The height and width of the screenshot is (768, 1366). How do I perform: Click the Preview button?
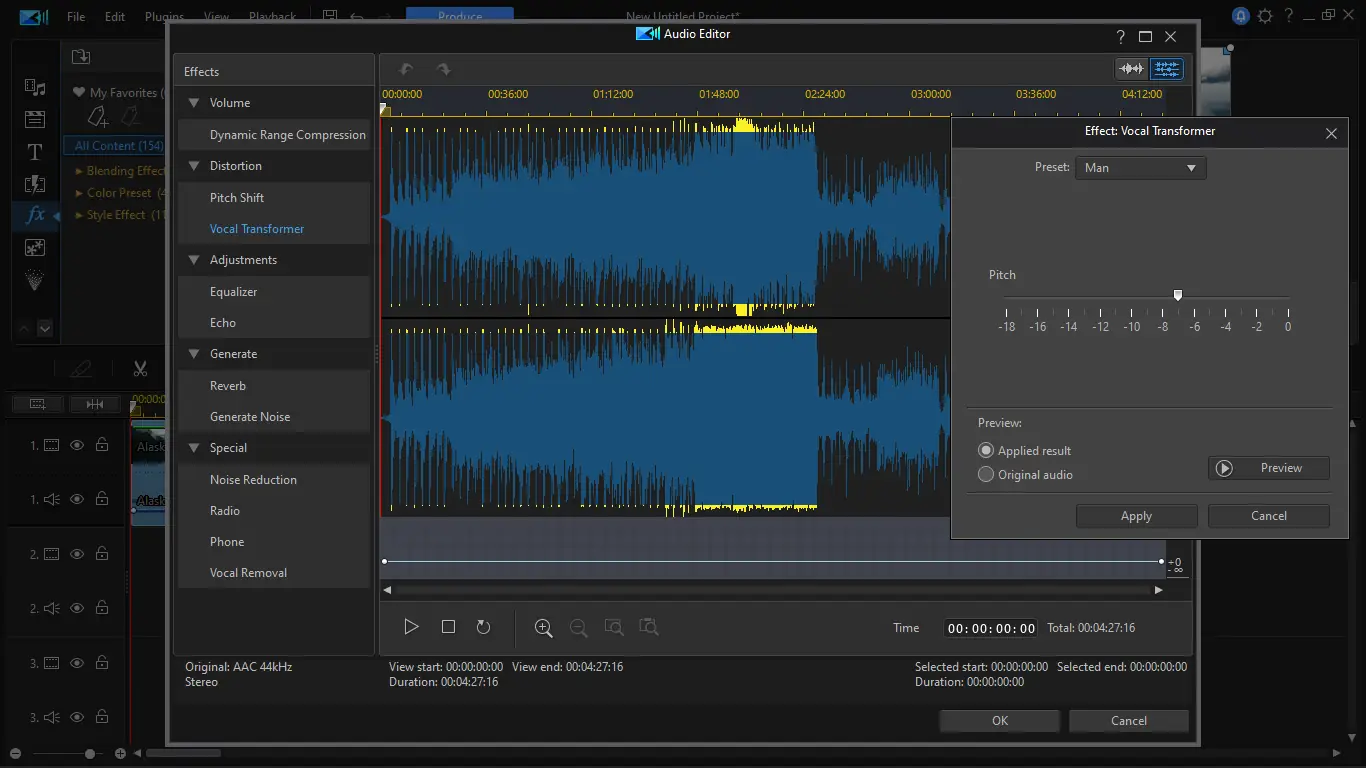point(1268,468)
